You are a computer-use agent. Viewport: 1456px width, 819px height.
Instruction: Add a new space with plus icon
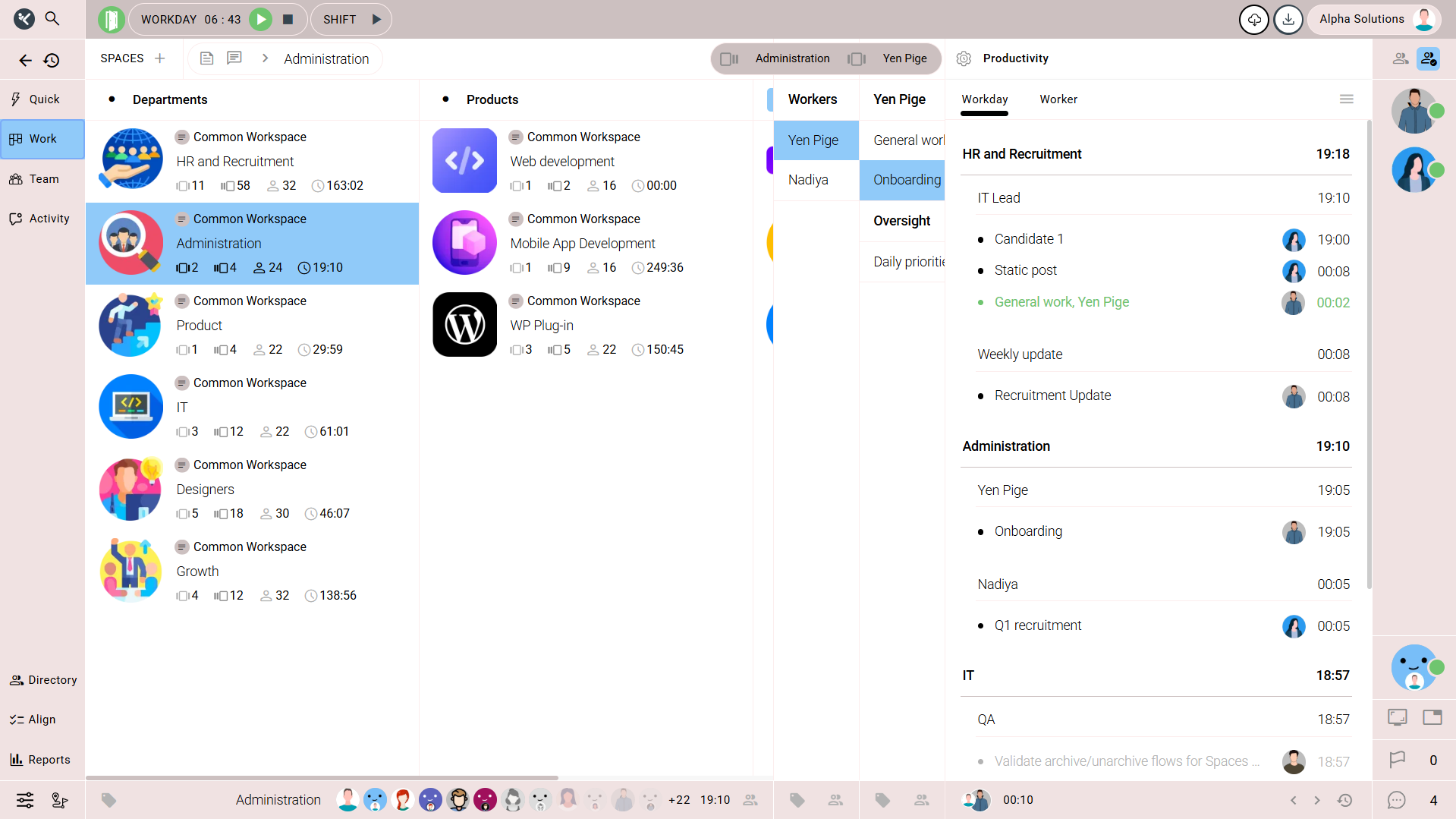[x=160, y=58]
